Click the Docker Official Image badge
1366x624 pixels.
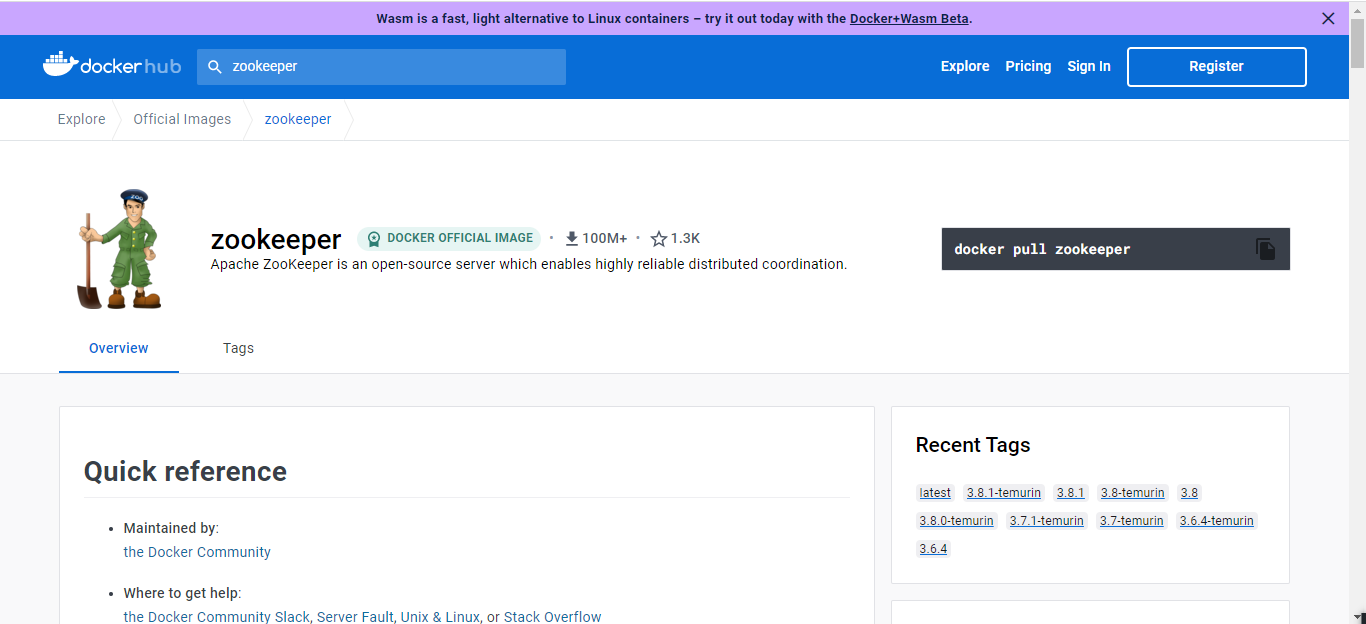pos(449,238)
